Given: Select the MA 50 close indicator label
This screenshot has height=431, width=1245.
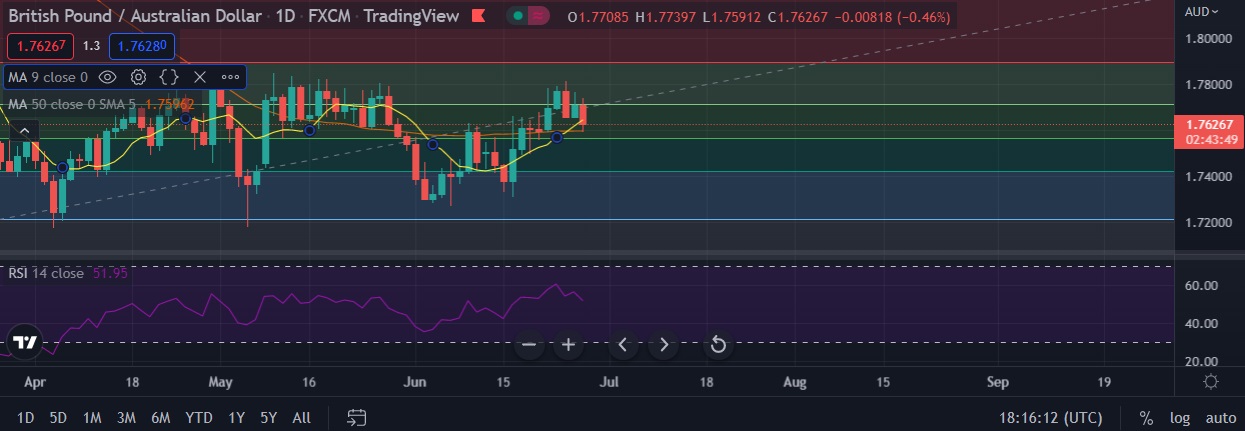Looking at the screenshot, I should 74,103.
